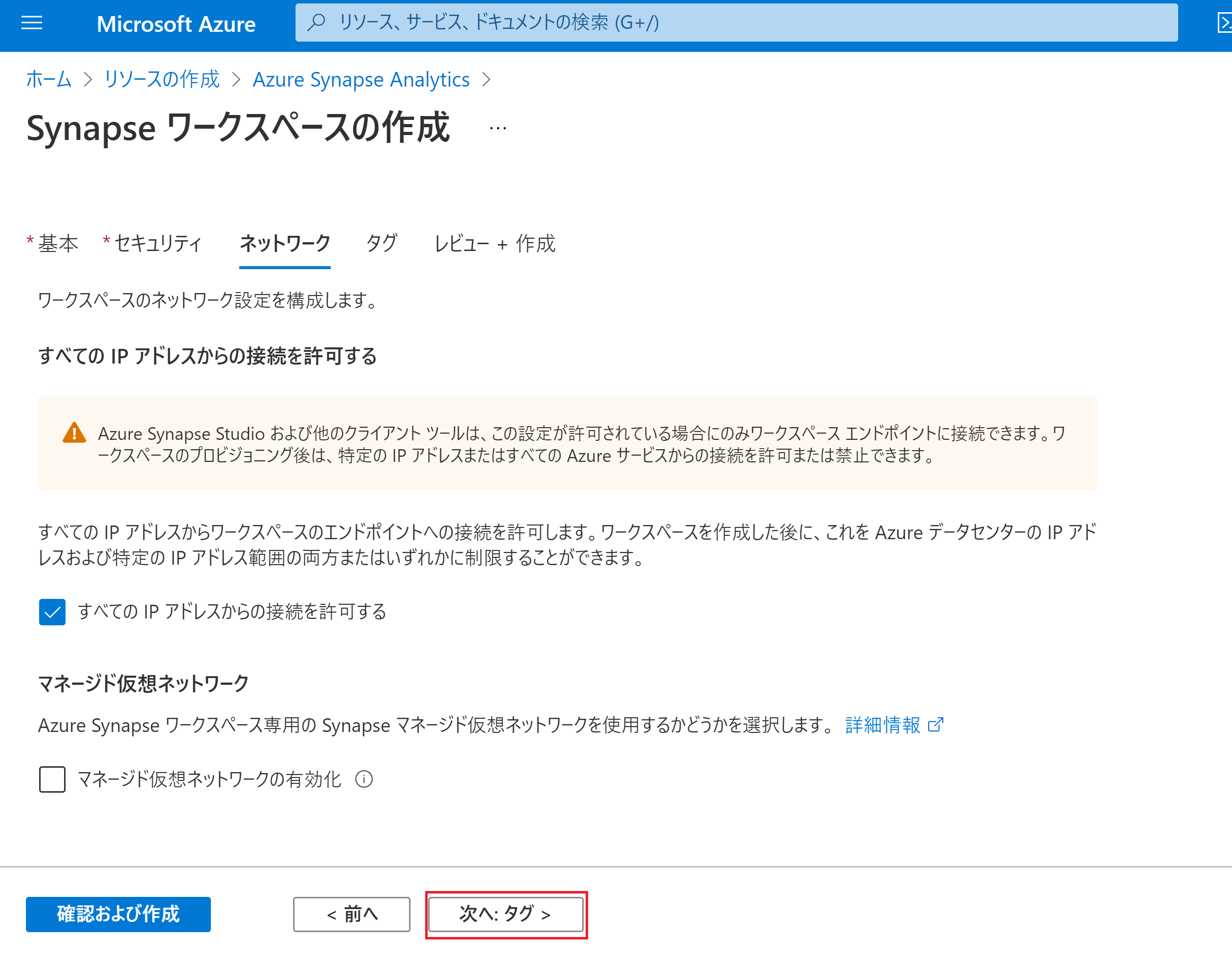1232x960 pixels.
Task: Click 次へ: タグ > button
Action: point(505,914)
